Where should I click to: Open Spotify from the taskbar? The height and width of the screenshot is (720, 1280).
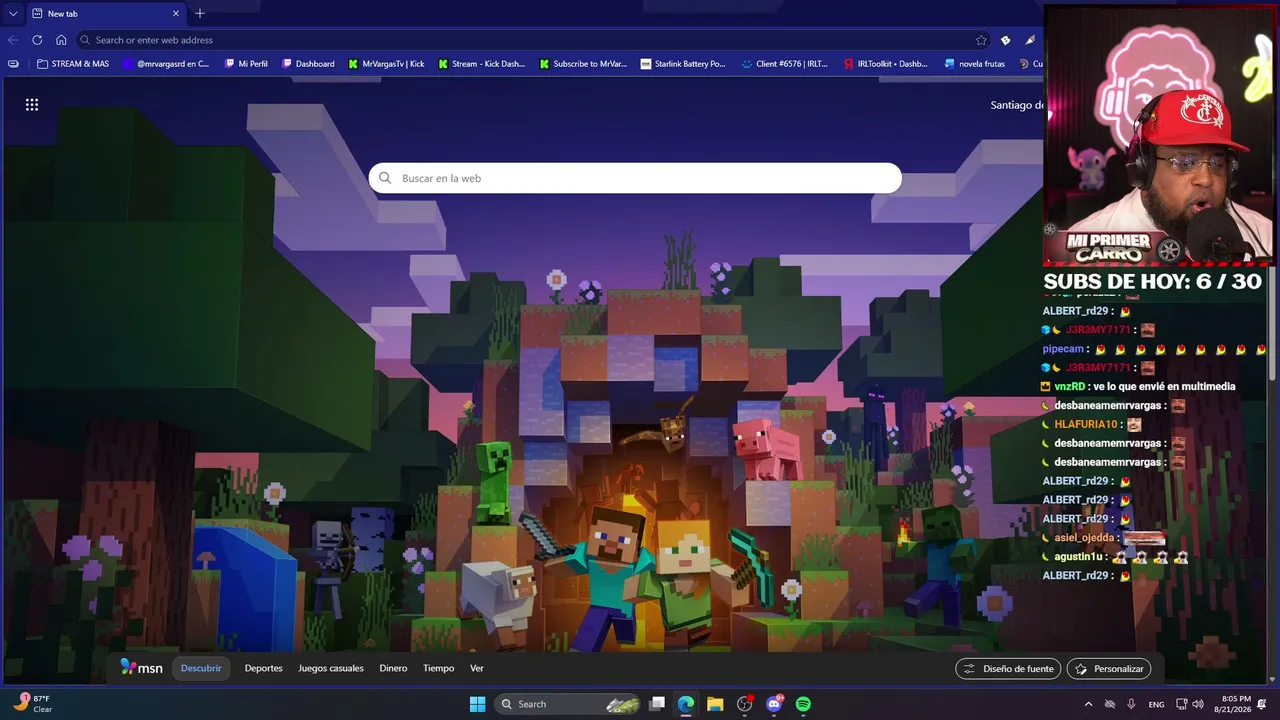803,704
